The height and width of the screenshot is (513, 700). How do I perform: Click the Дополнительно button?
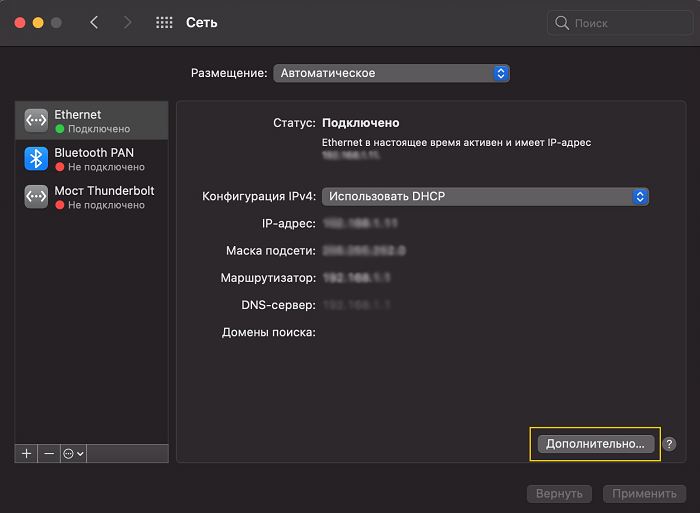(596, 444)
